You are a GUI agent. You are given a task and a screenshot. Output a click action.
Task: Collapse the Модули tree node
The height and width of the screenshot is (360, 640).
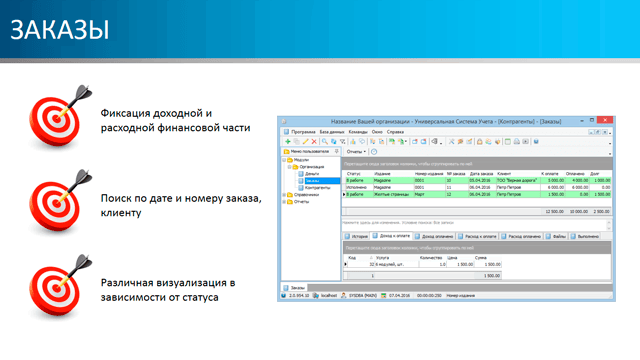[x=284, y=160]
